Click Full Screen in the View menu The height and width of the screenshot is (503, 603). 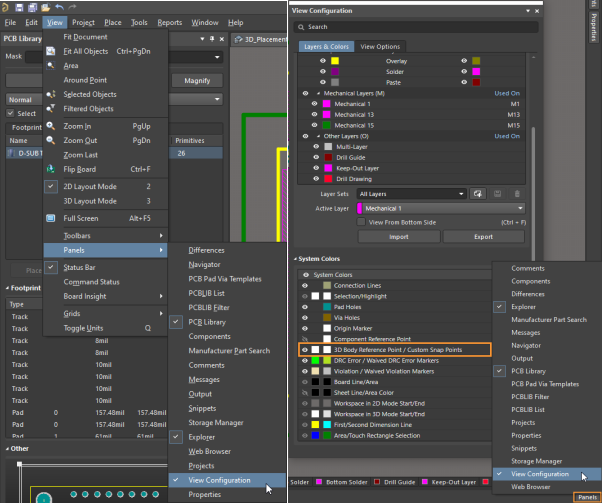(81, 217)
